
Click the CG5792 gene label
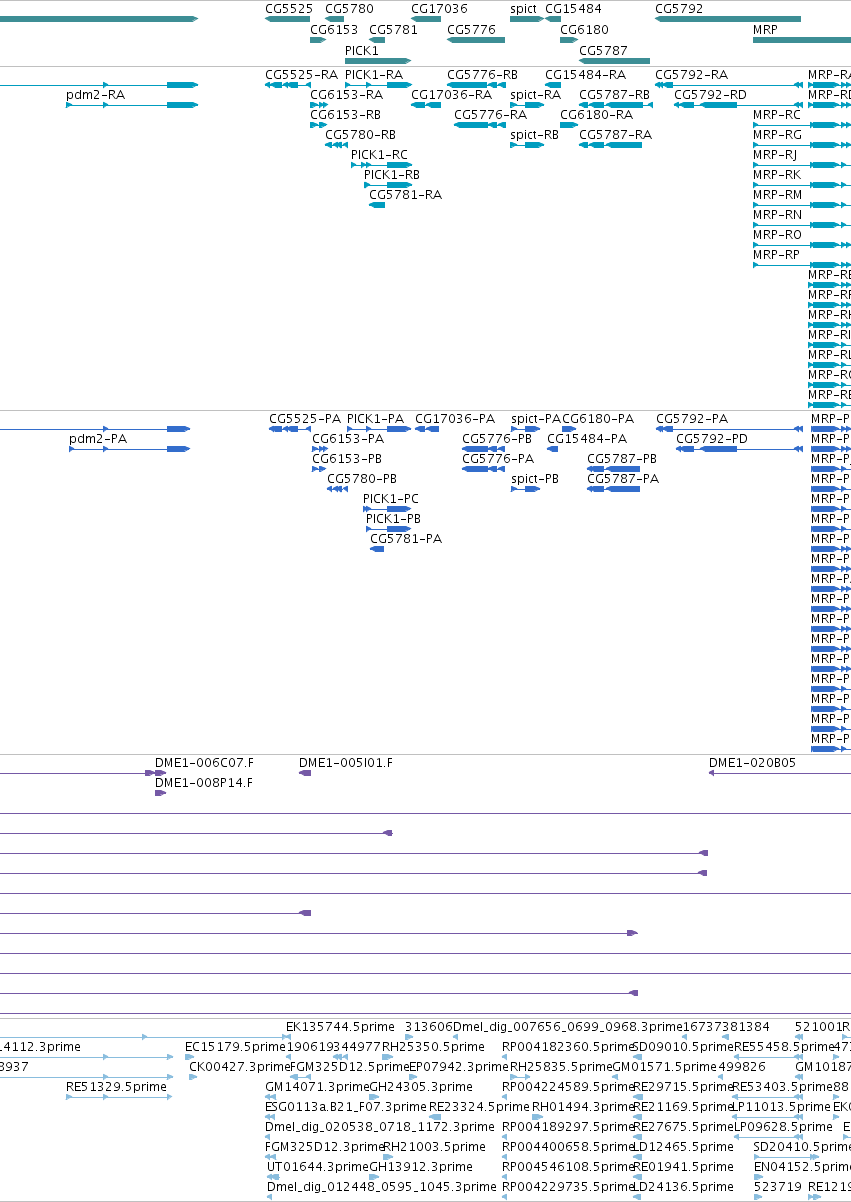coord(679,9)
